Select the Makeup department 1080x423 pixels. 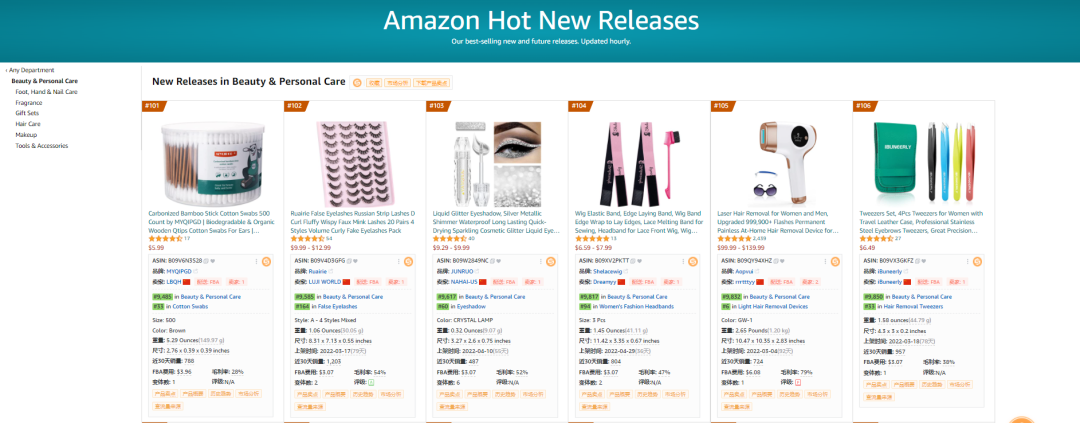click(26, 135)
